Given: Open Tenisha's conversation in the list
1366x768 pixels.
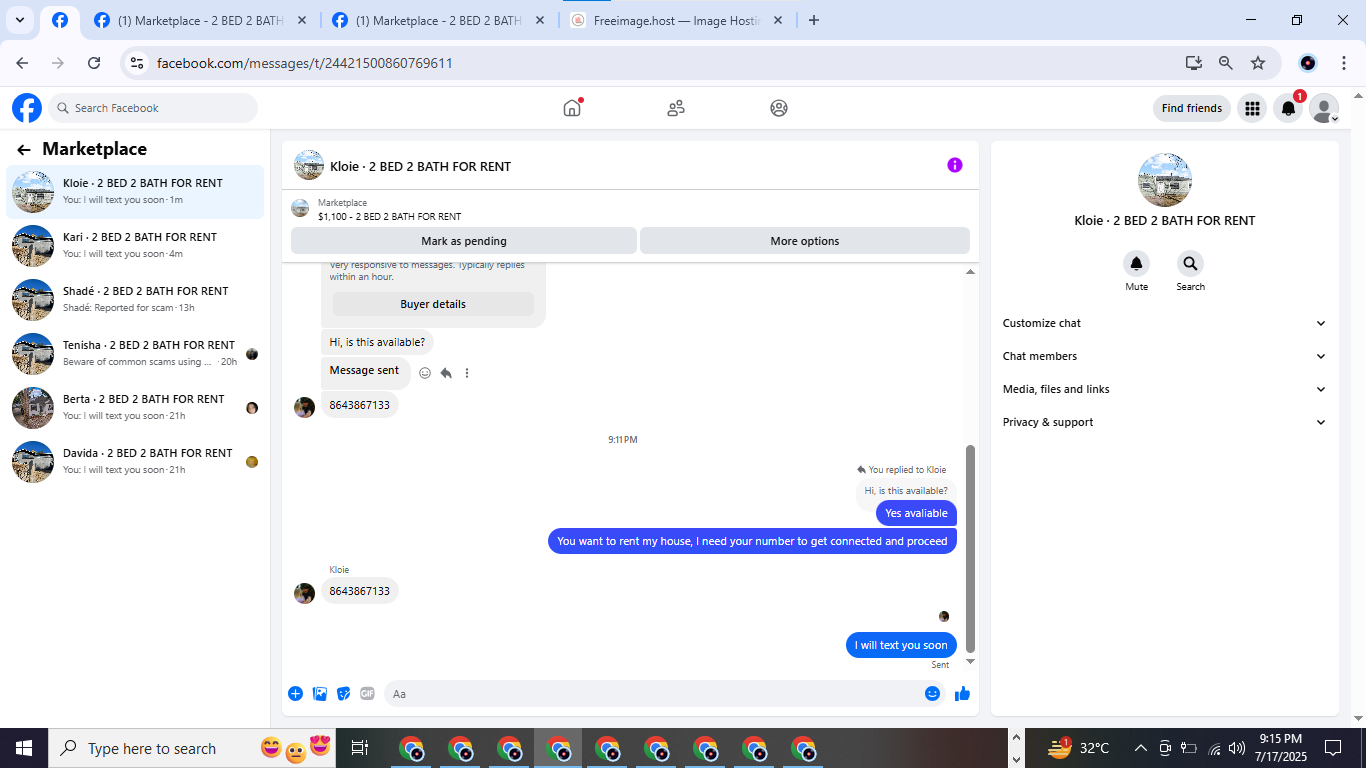Looking at the screenshot, I should point(135,353).
